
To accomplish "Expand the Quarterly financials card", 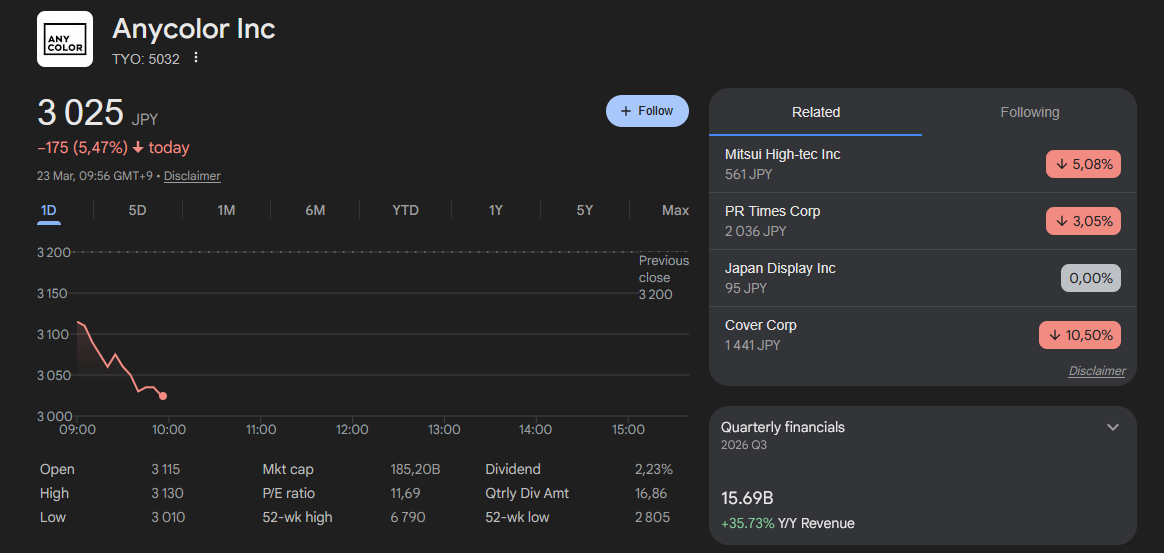I will (1113, 427).
